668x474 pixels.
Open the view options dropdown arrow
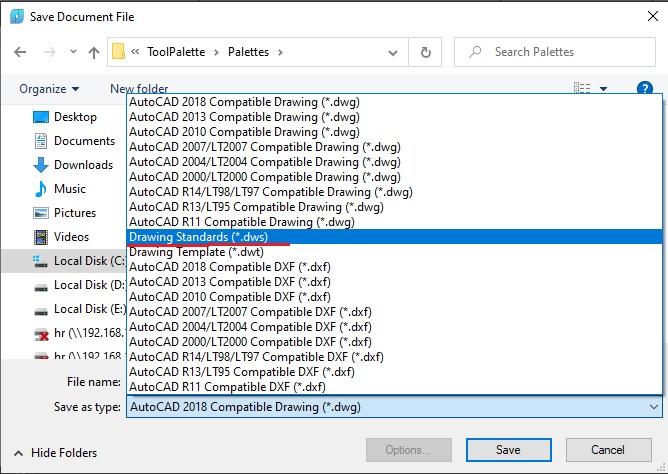point(604,89)
